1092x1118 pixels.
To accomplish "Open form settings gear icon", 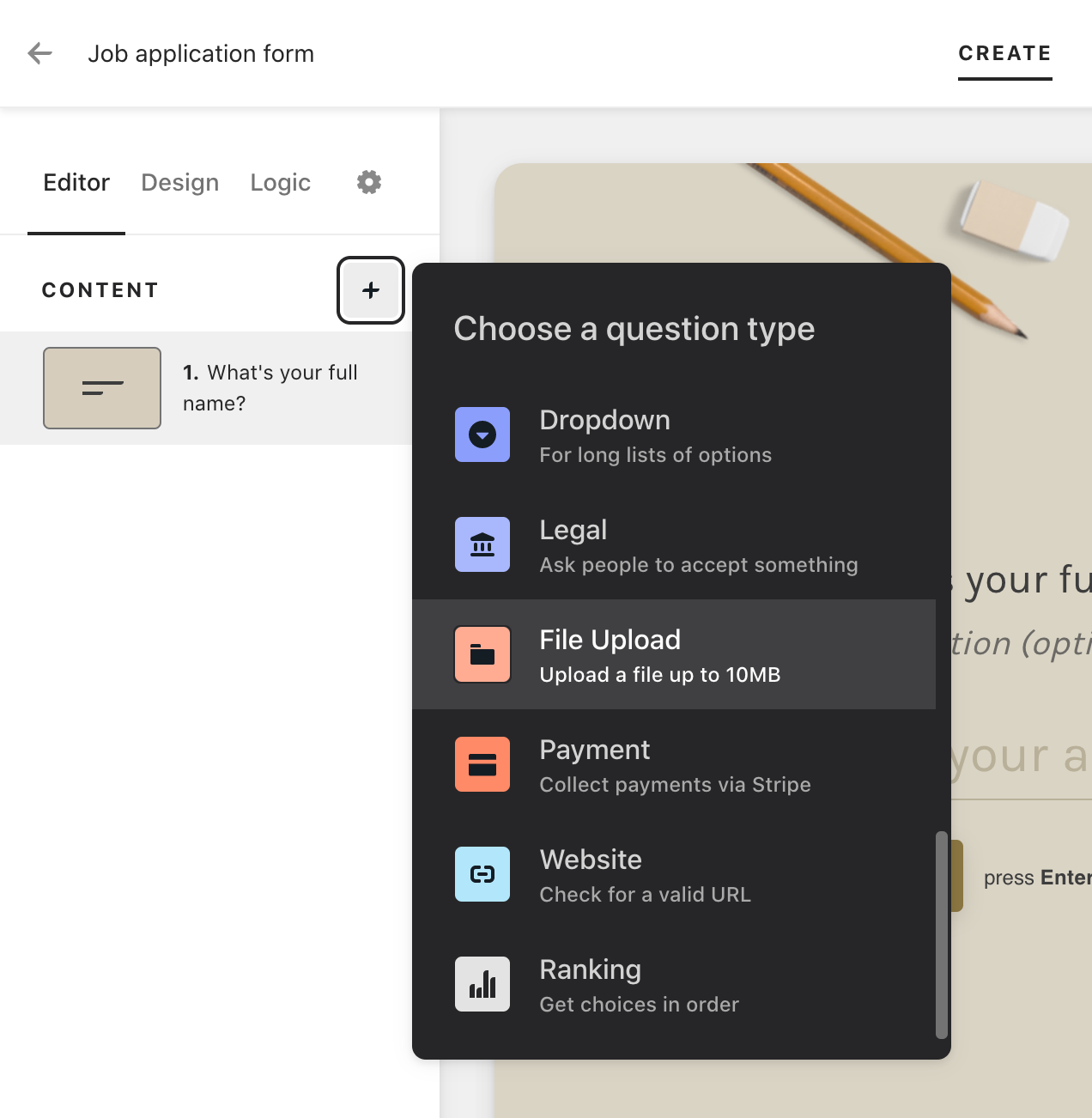I will tap(369, 182).
